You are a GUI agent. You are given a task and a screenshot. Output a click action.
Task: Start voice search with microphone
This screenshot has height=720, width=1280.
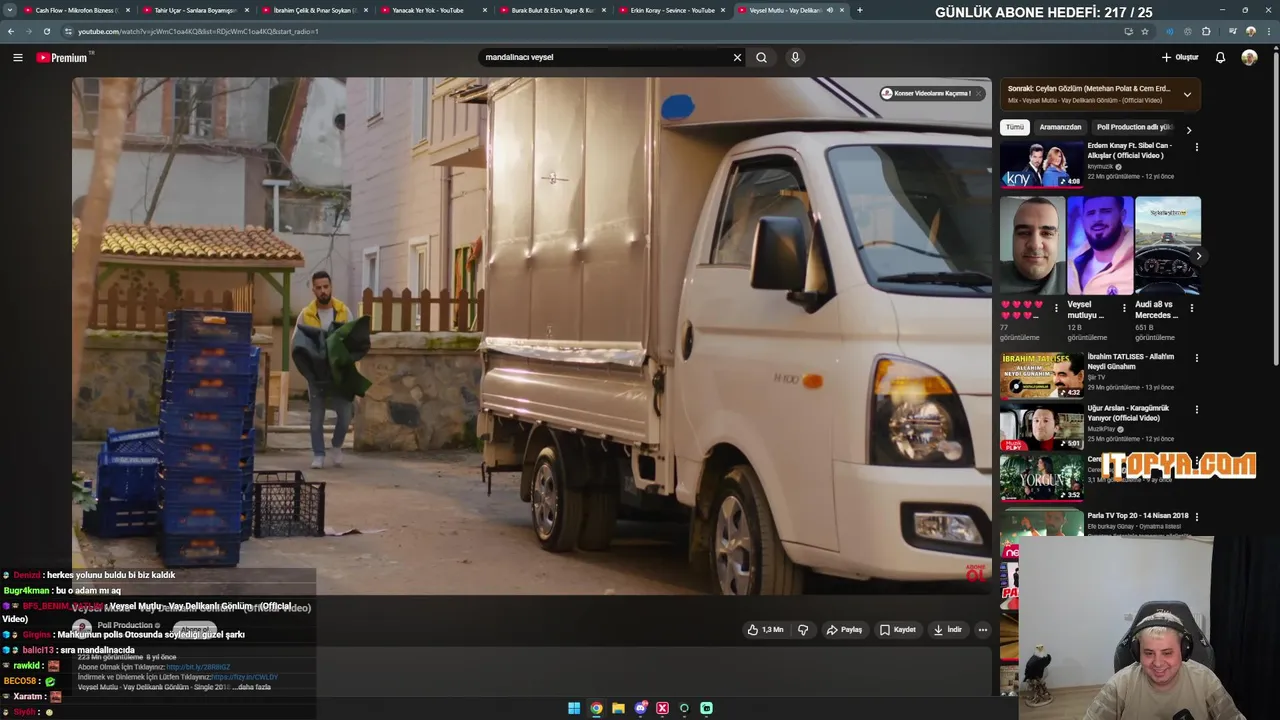pyautogui.click(x=795, y=57)
